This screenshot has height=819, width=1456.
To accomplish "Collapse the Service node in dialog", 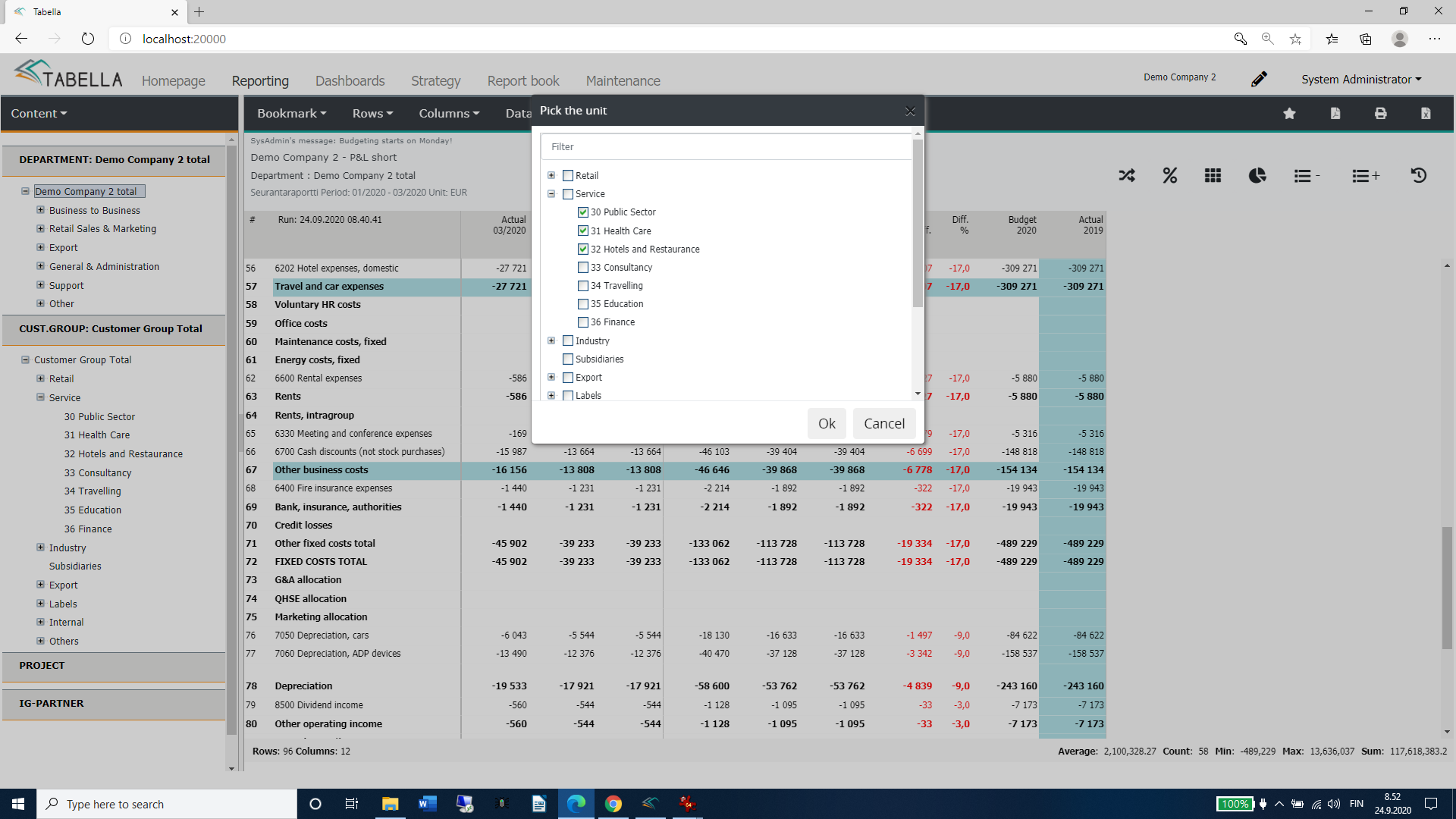I will point(551,194).
